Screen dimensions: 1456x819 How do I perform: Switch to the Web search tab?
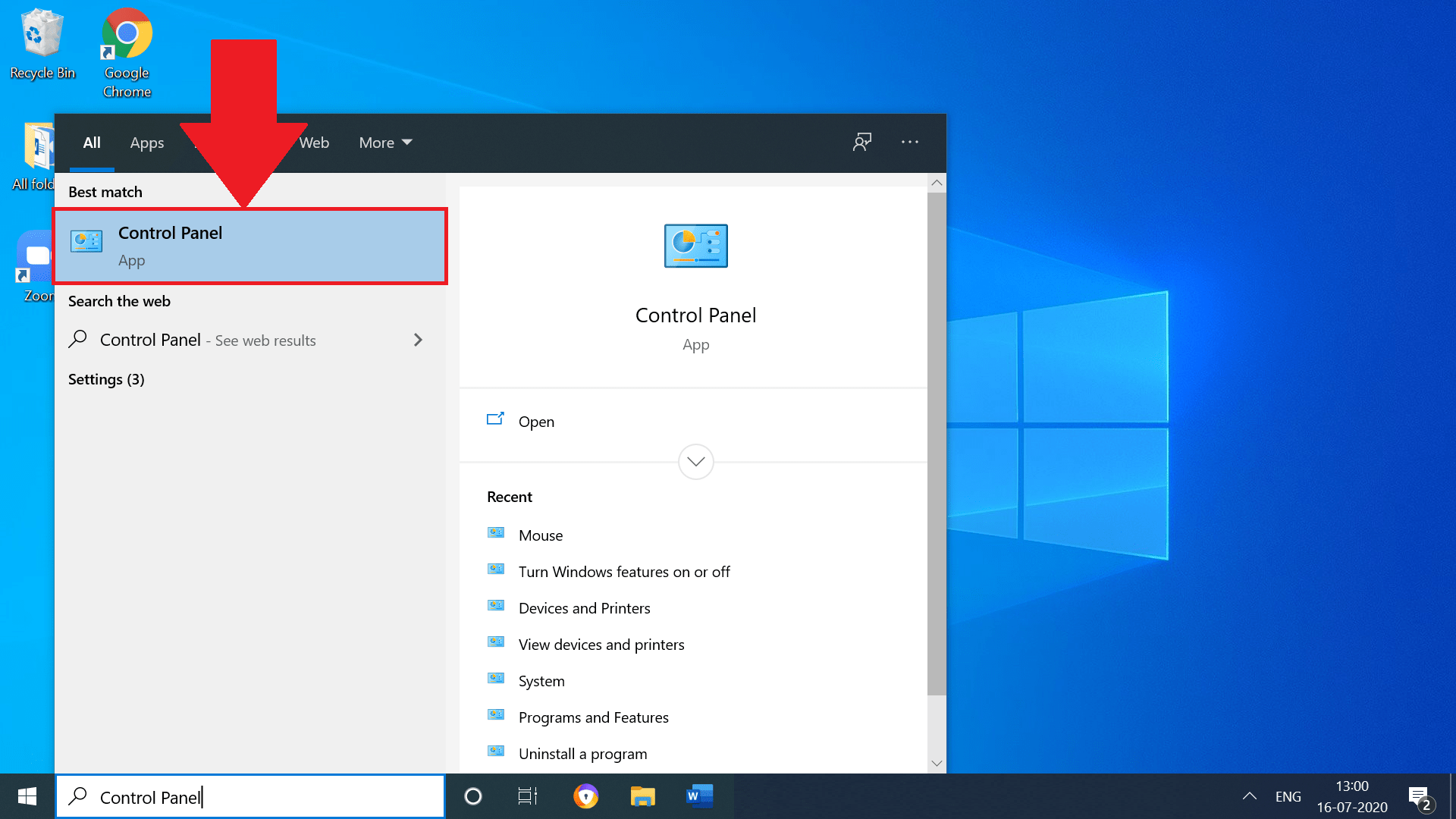pyautogui.click(x=314, y=143)
